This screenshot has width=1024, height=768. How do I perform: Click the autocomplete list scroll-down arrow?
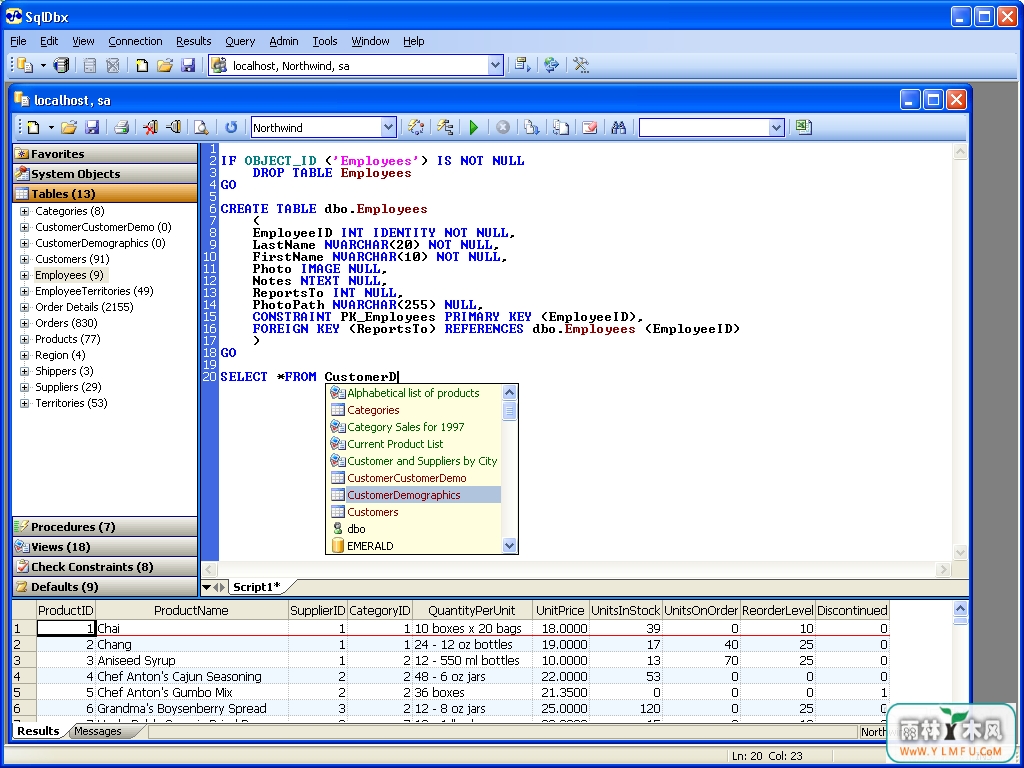[509, 545]
